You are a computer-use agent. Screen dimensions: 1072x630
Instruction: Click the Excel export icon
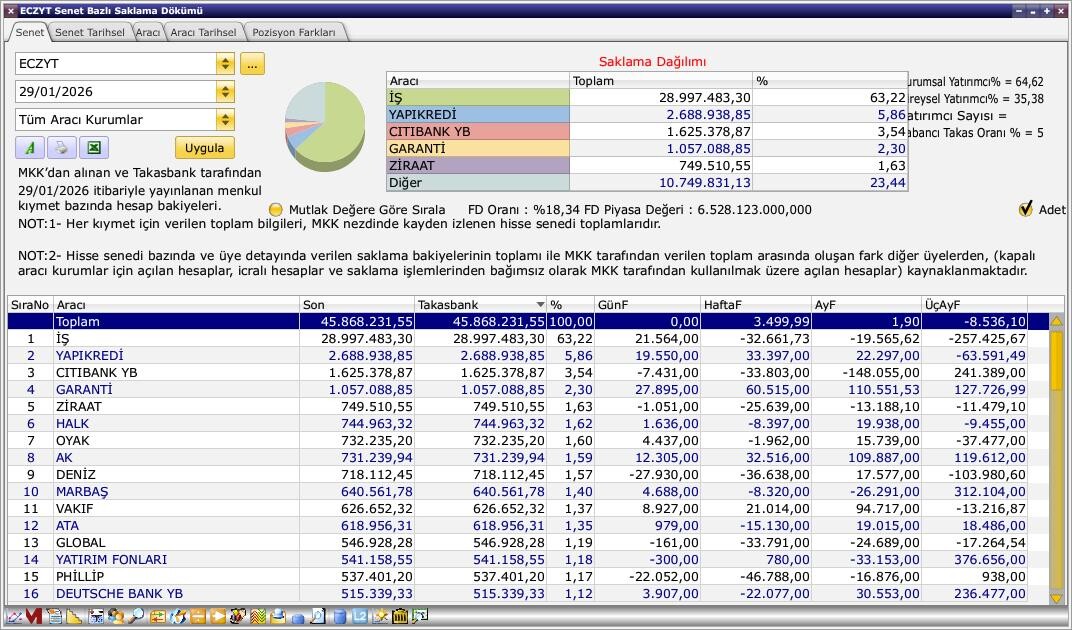pyautogui.click(x=93, y=148)
